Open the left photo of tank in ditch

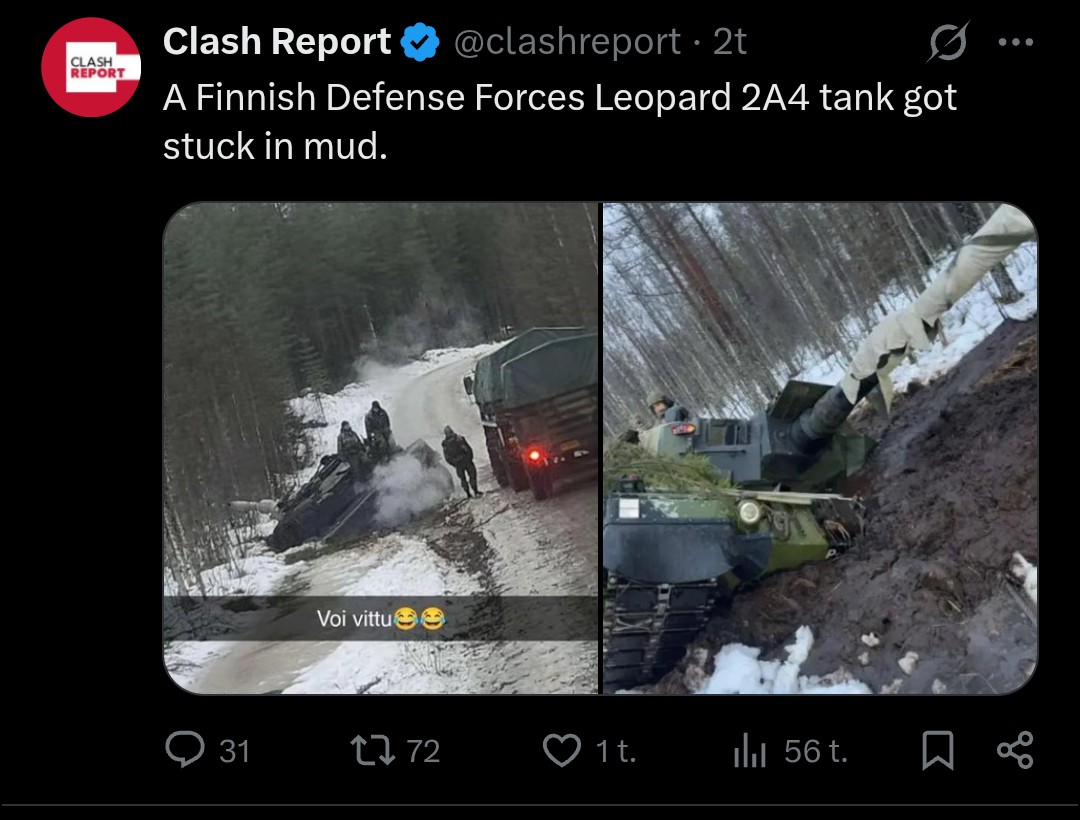[x=381, y=448]
